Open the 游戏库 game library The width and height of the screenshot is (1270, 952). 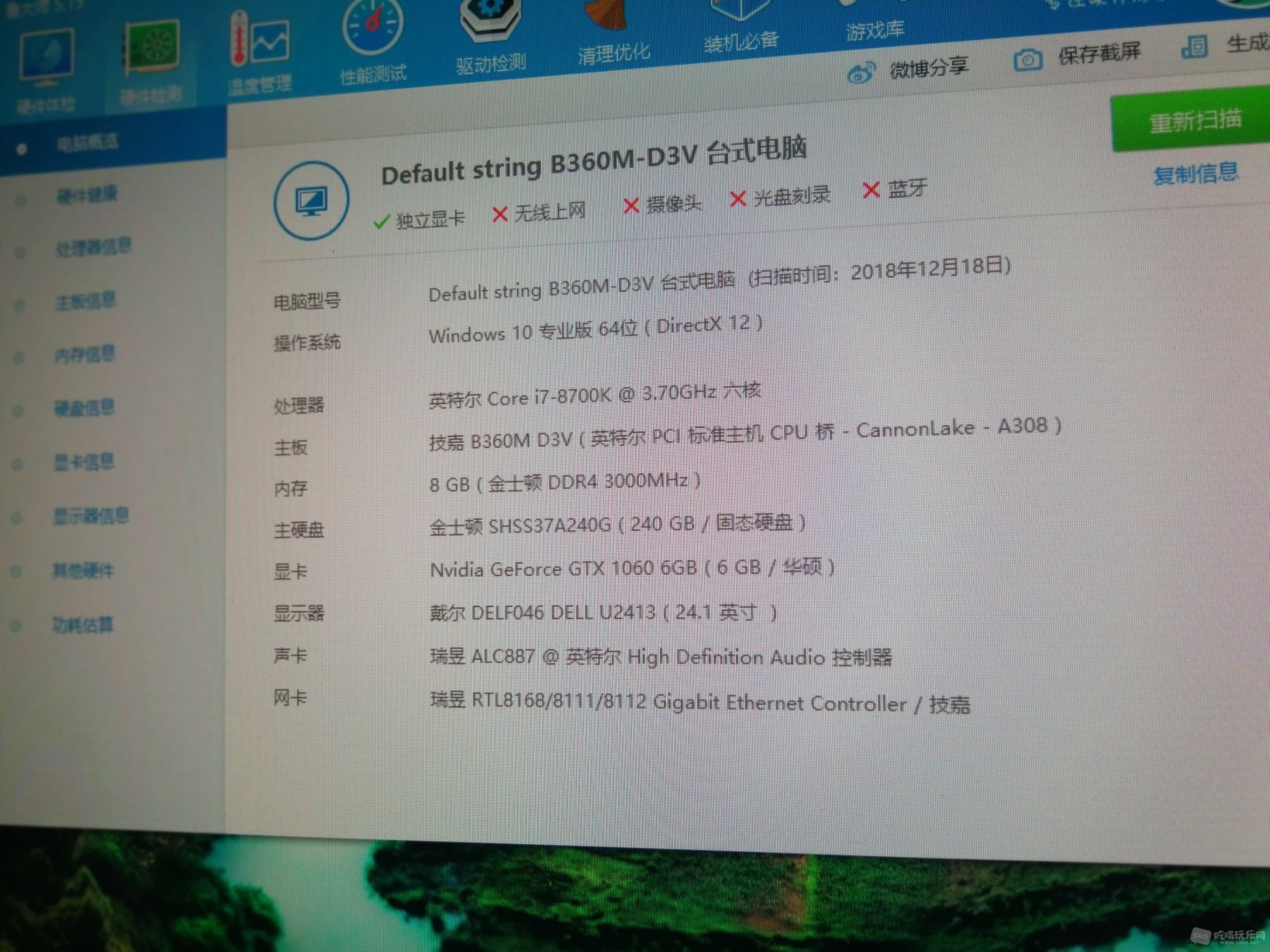(x=875, y=30)
